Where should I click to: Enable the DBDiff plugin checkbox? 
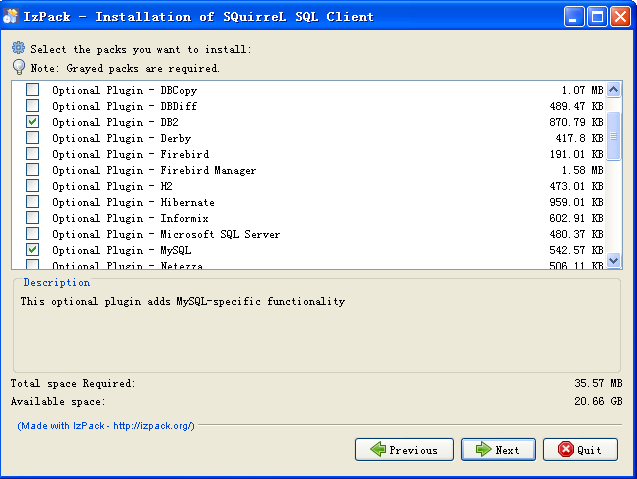coord(32,106)
